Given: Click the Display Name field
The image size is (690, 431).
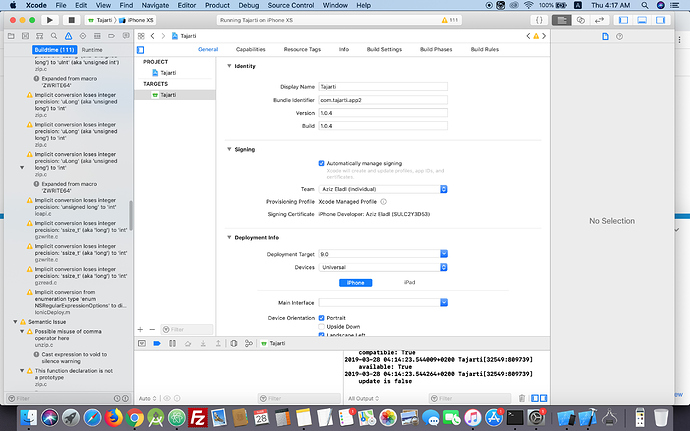Looking at the screenshot, I should [383, 87].
